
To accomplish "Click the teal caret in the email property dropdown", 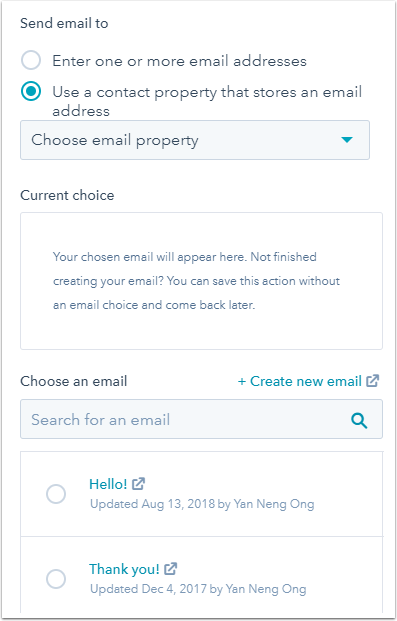I will 347,140.
